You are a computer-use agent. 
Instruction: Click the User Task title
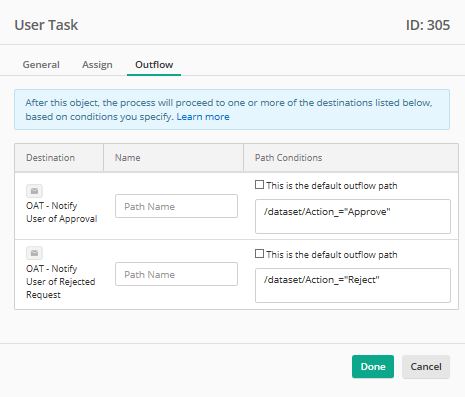click(46, 25)
